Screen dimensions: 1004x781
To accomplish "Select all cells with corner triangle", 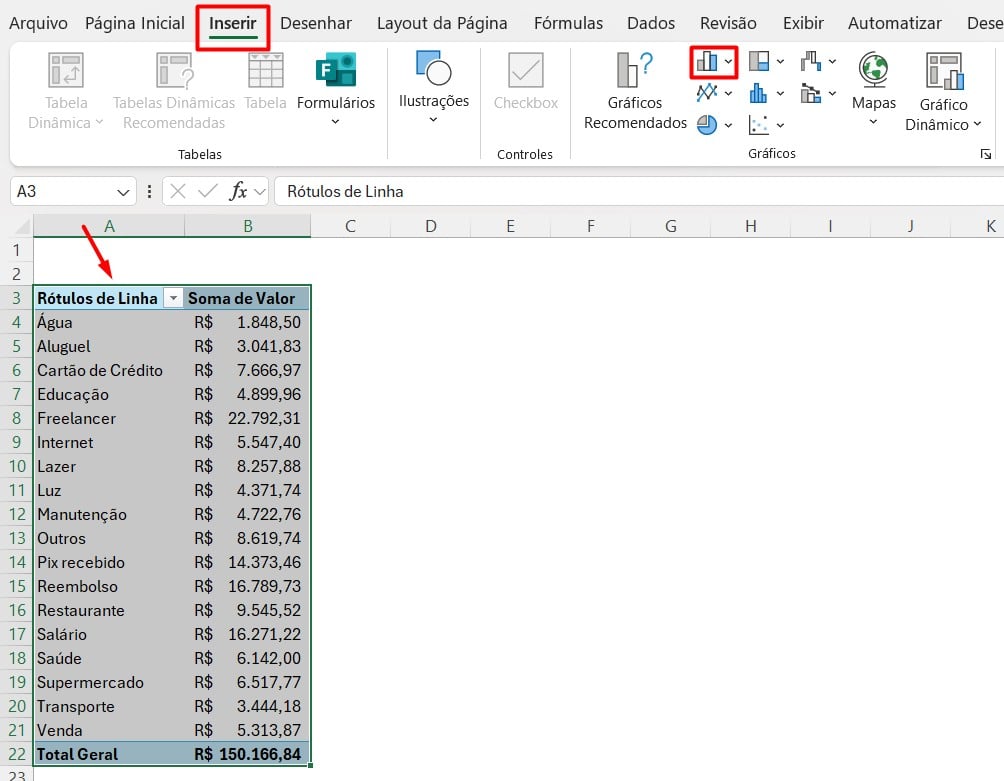I will [x=22, y=226].
